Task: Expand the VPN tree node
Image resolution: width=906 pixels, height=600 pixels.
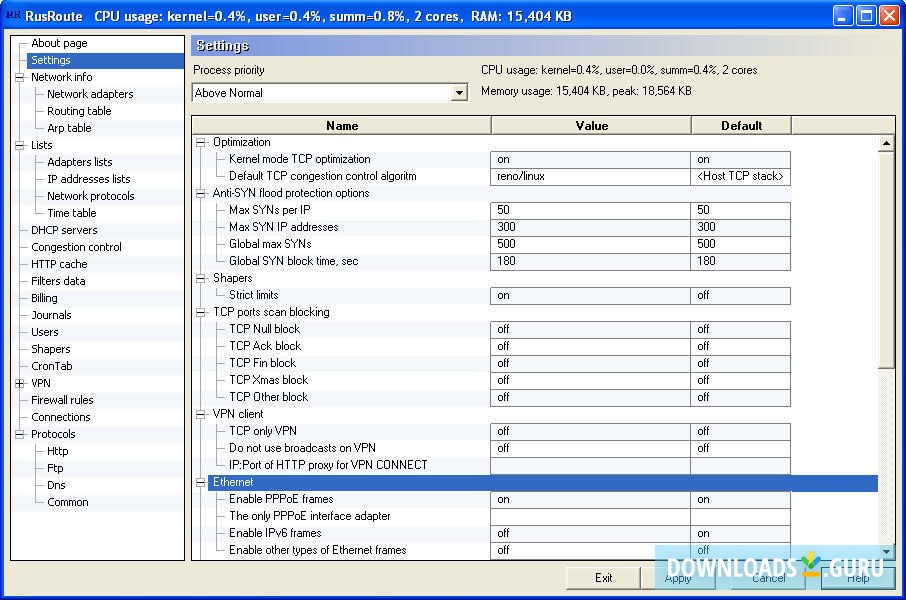Action: [20, 383]
